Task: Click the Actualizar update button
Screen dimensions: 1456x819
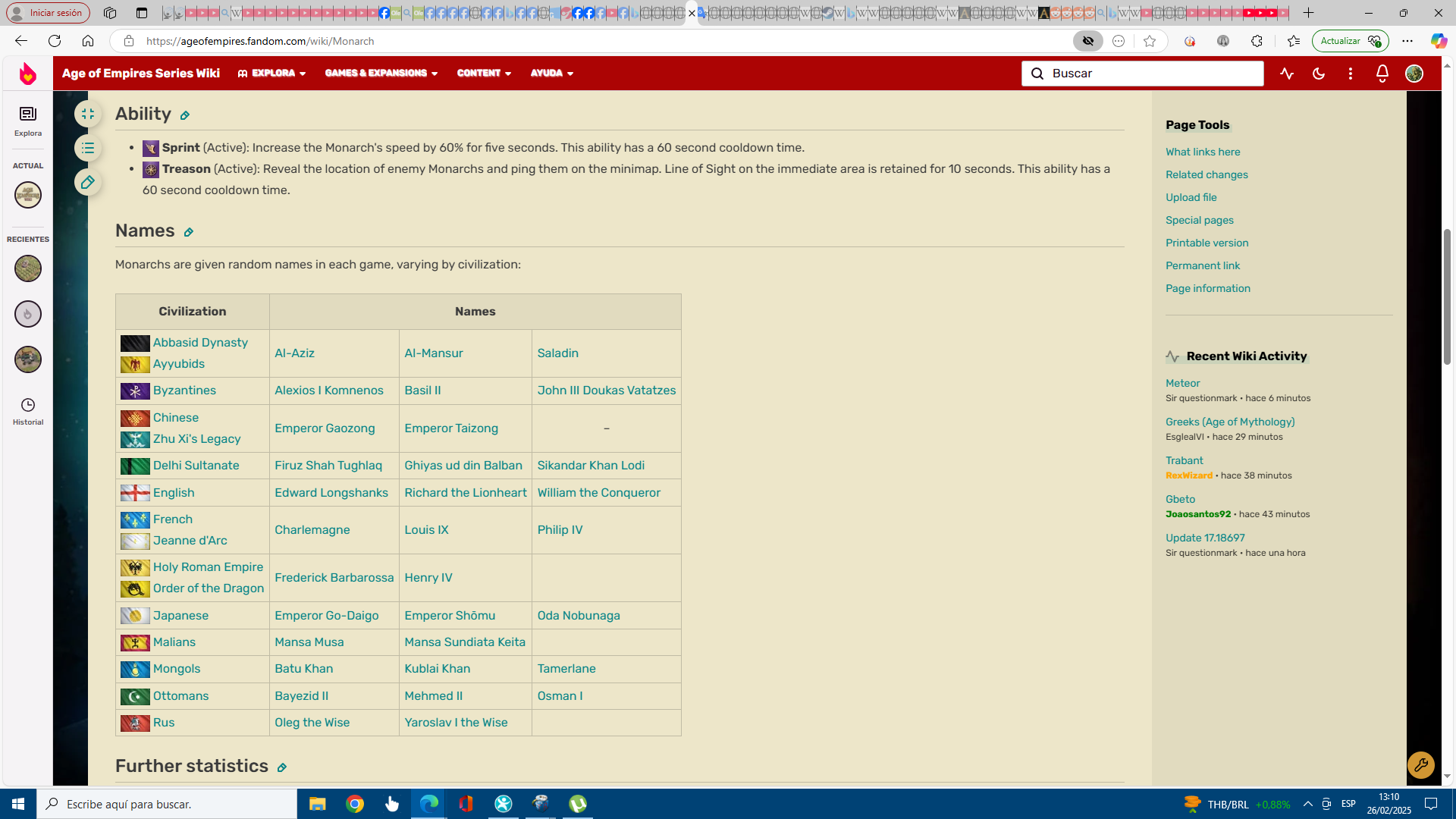Action: pyautogui.click(x=1351, y=41)
